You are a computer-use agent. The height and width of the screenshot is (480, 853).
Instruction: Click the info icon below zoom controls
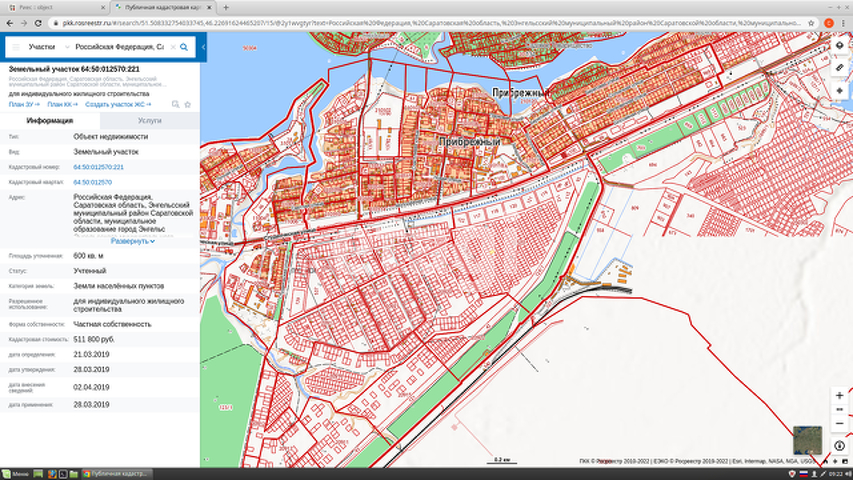(x=839, y=445)
